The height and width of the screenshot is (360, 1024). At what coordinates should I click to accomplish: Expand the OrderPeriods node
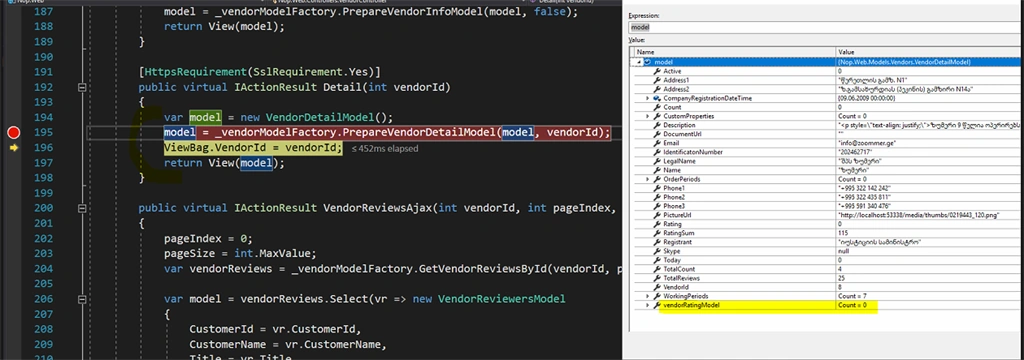(647, 178)
